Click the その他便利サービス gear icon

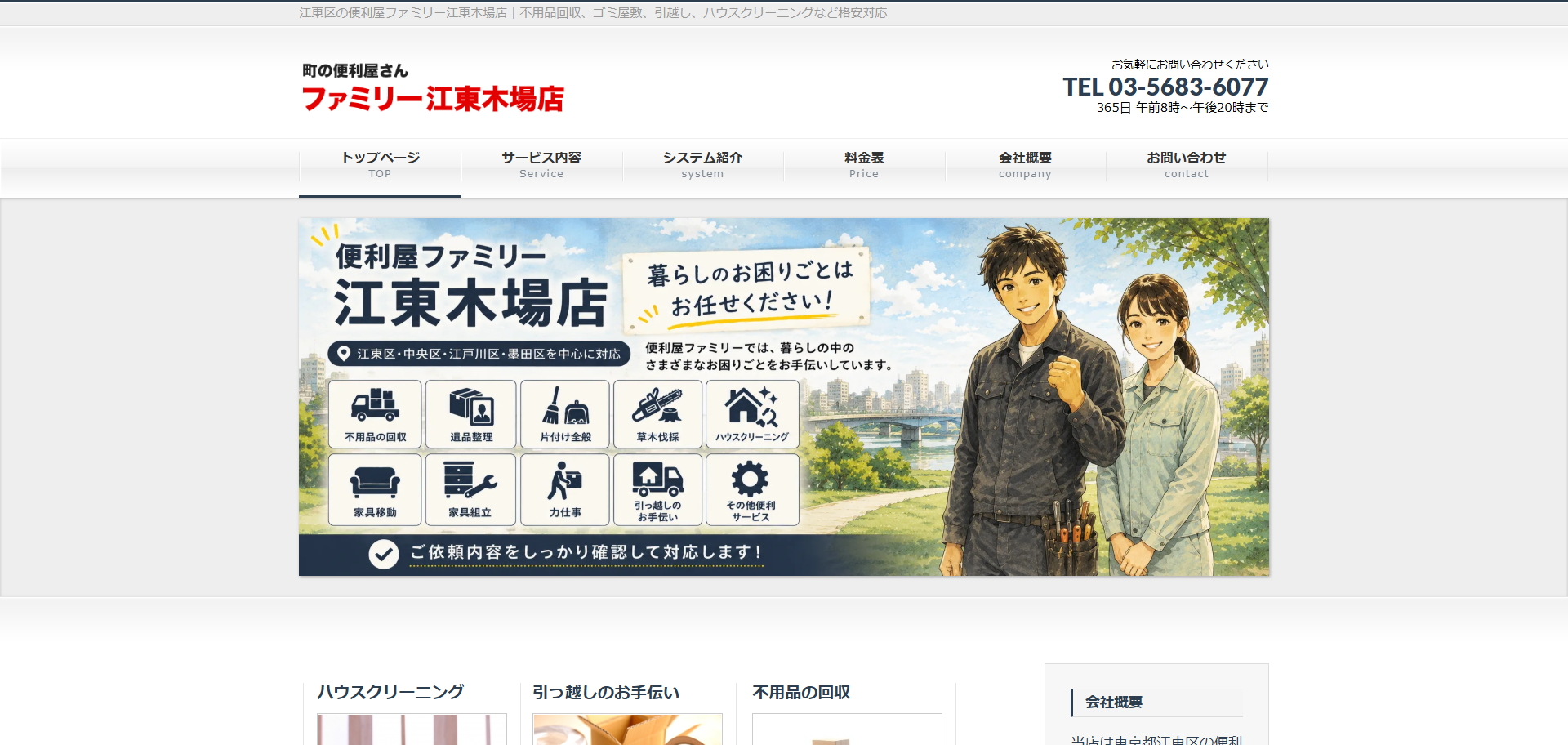(750, 479)
